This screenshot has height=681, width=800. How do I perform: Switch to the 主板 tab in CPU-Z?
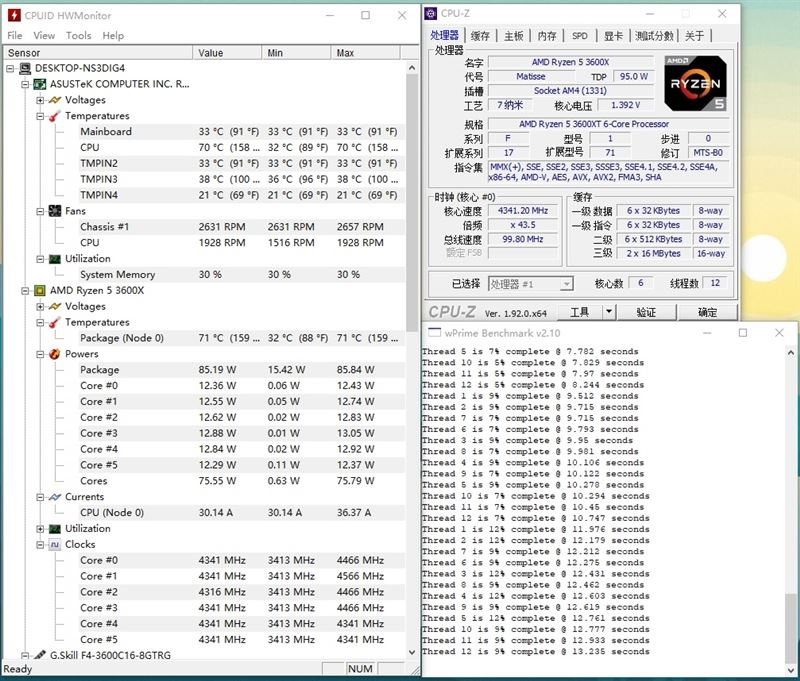point(514,36)
